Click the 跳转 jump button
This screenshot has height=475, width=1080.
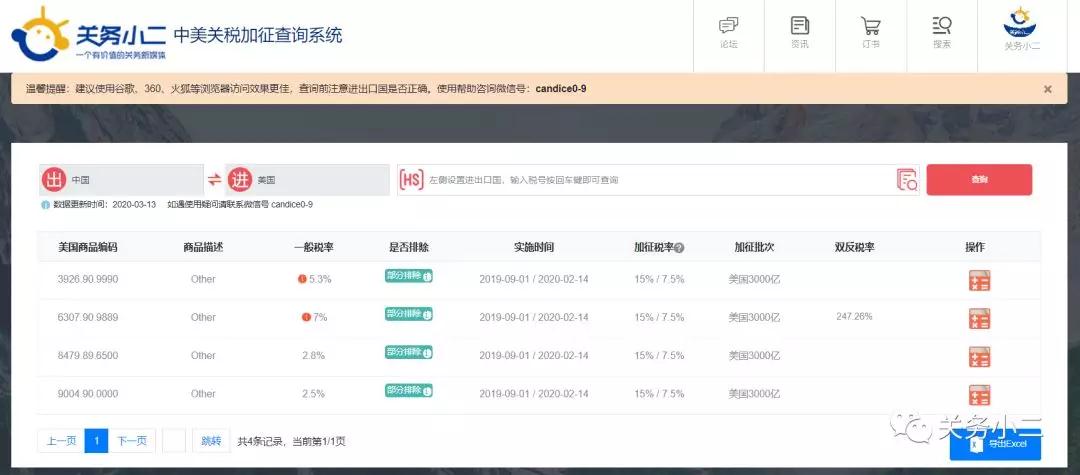coord(211,441)
